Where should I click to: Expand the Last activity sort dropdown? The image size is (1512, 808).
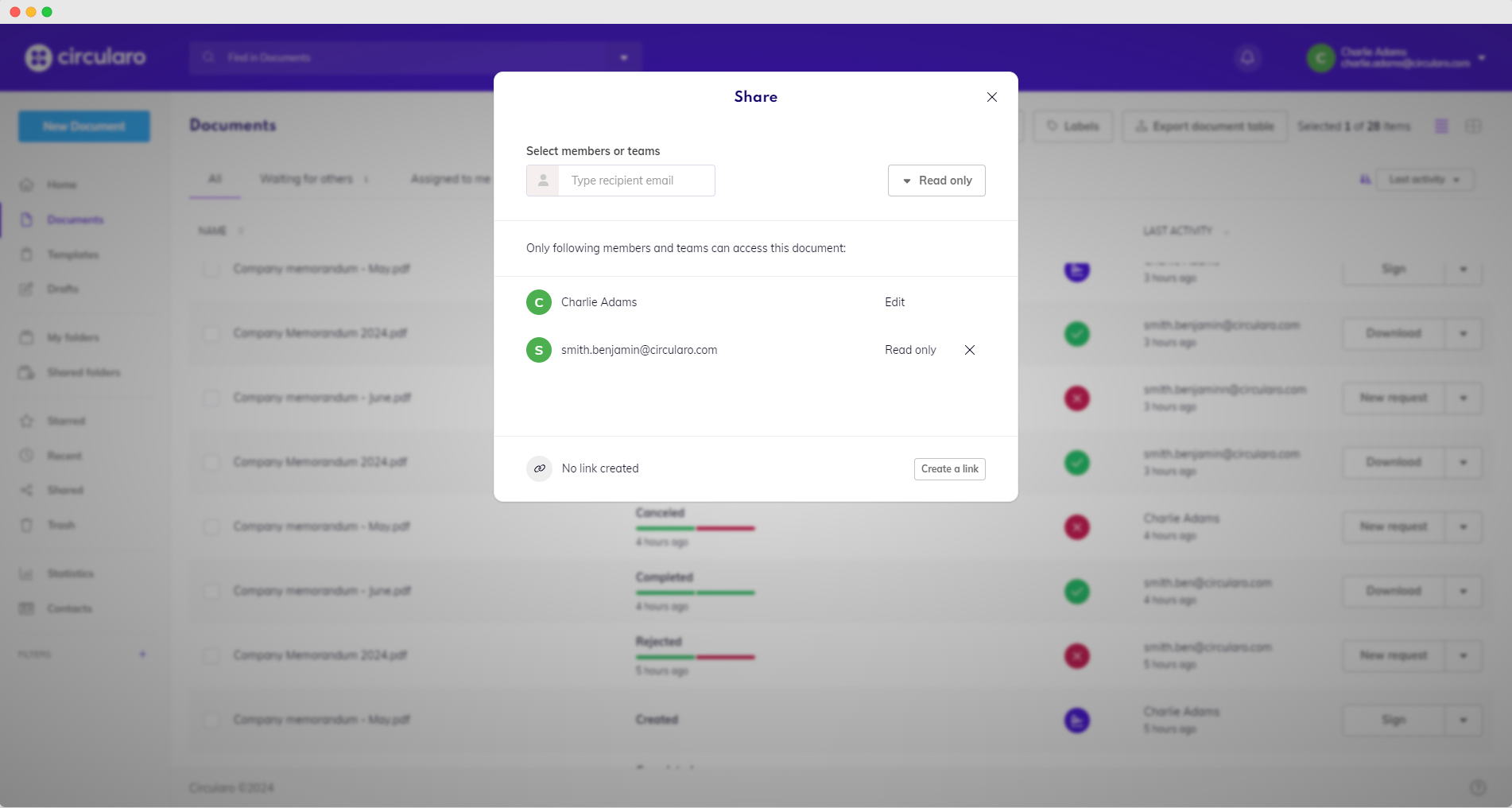(1424, 180)
